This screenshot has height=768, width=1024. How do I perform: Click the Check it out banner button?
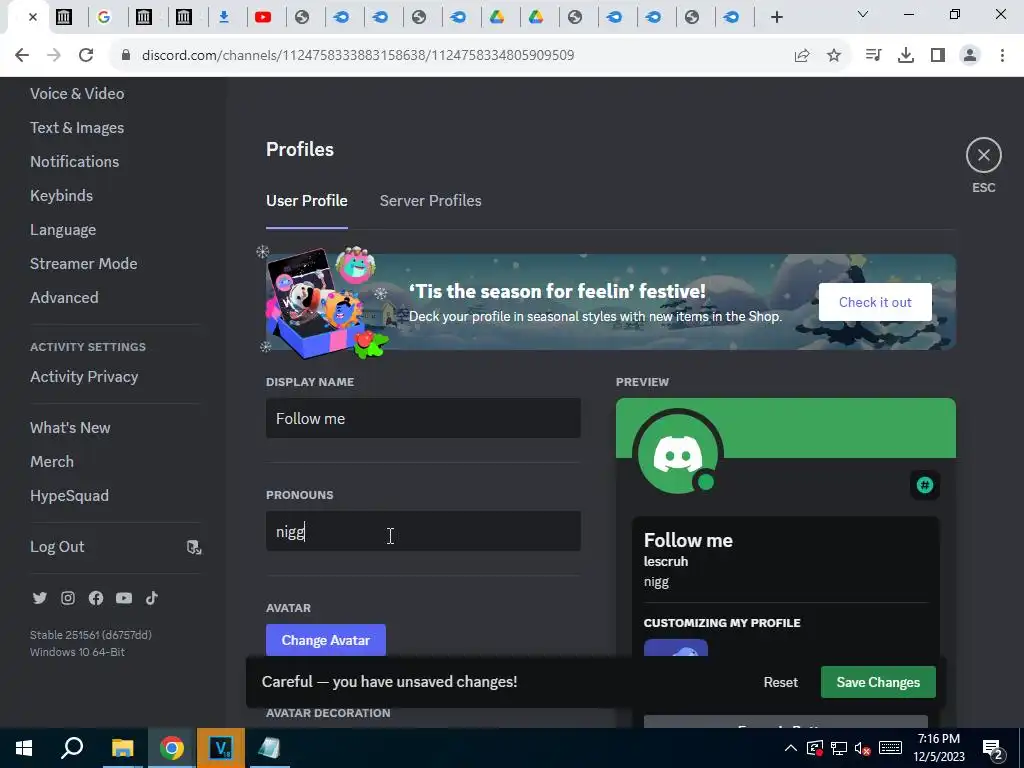pyautogui.click(x=875, y=302)
